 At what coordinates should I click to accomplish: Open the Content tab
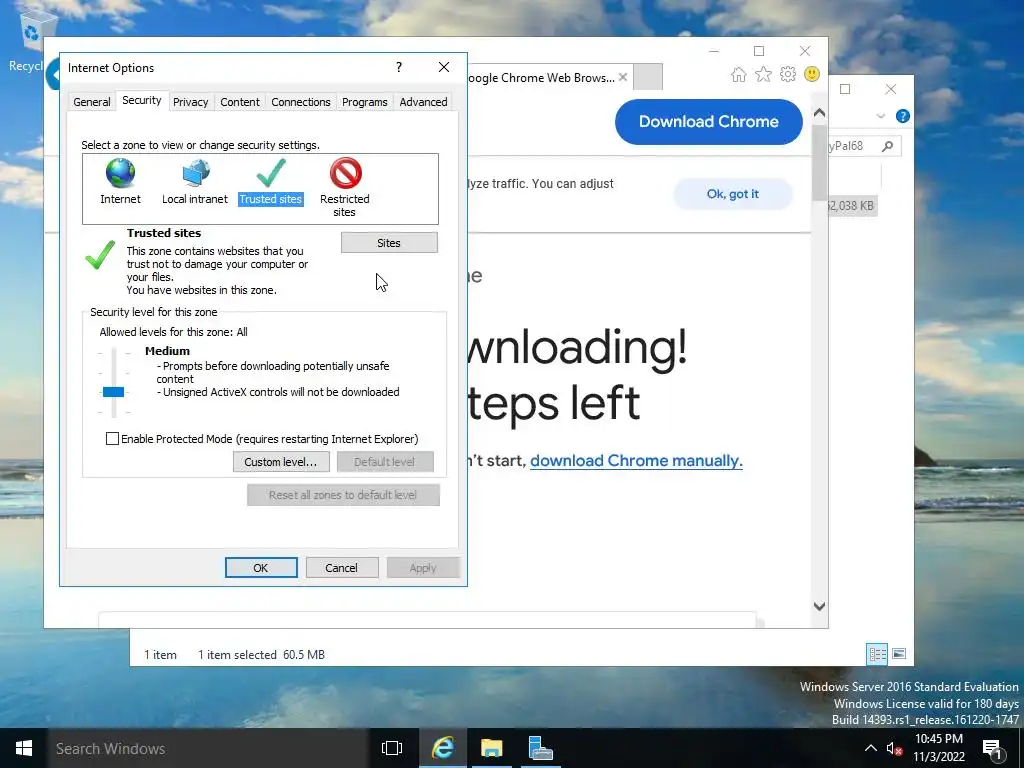[240, 102]
